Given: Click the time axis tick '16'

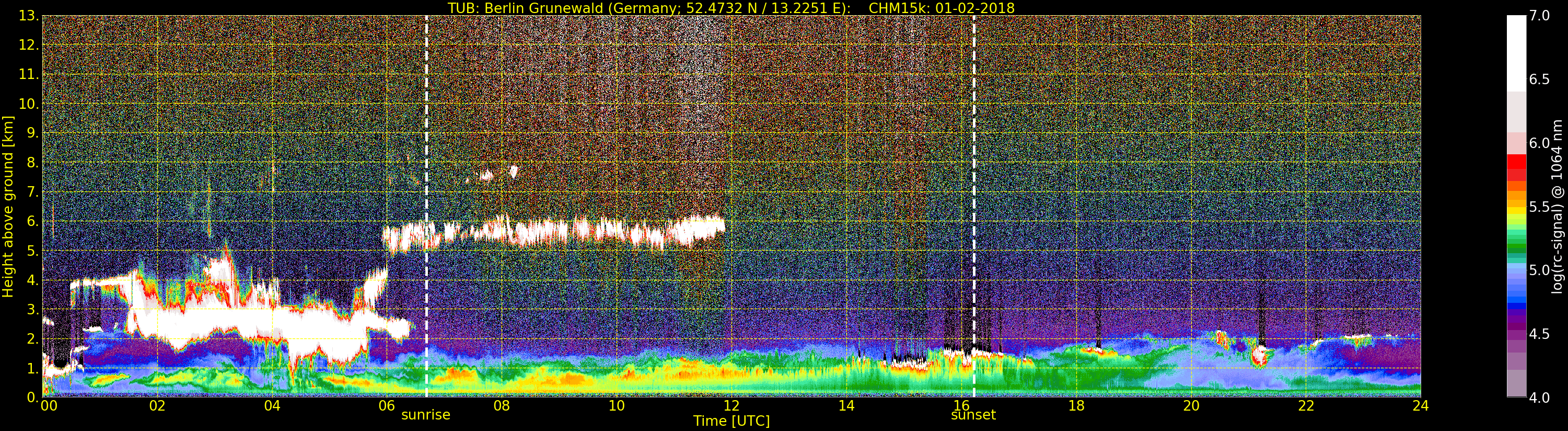Looking at the screenshot, I should pos(961,406).
